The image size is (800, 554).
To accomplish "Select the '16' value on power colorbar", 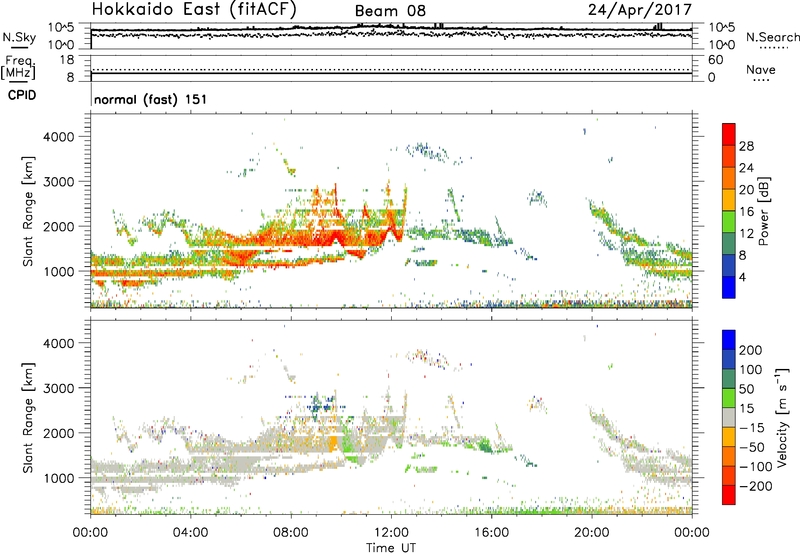I will (746, 212).
